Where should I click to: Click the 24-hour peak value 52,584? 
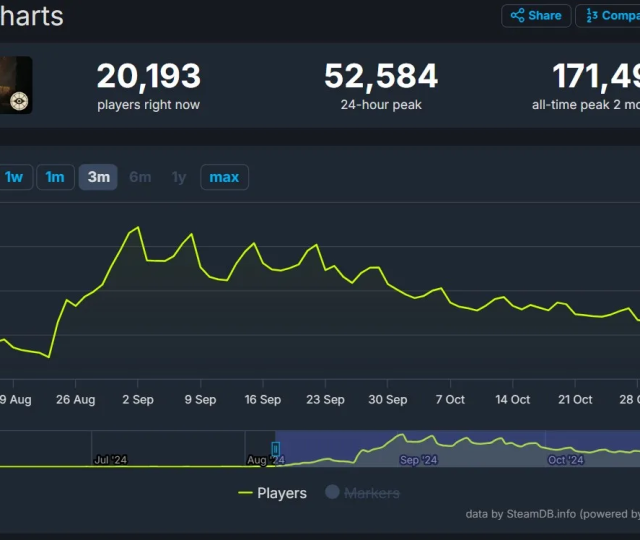tap(380, 76)
